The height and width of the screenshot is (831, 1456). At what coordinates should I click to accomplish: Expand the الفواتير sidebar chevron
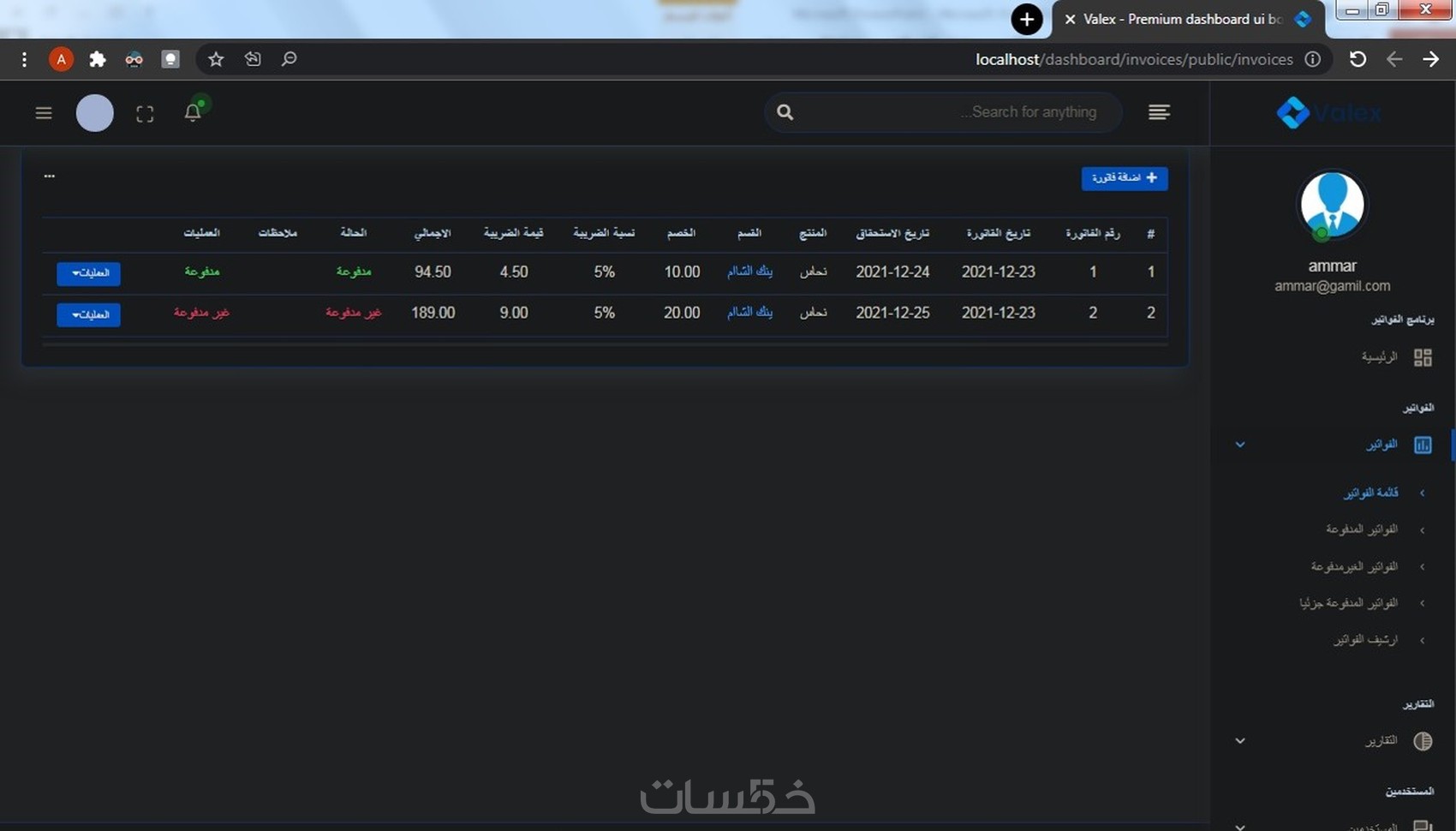point(1240,445)
